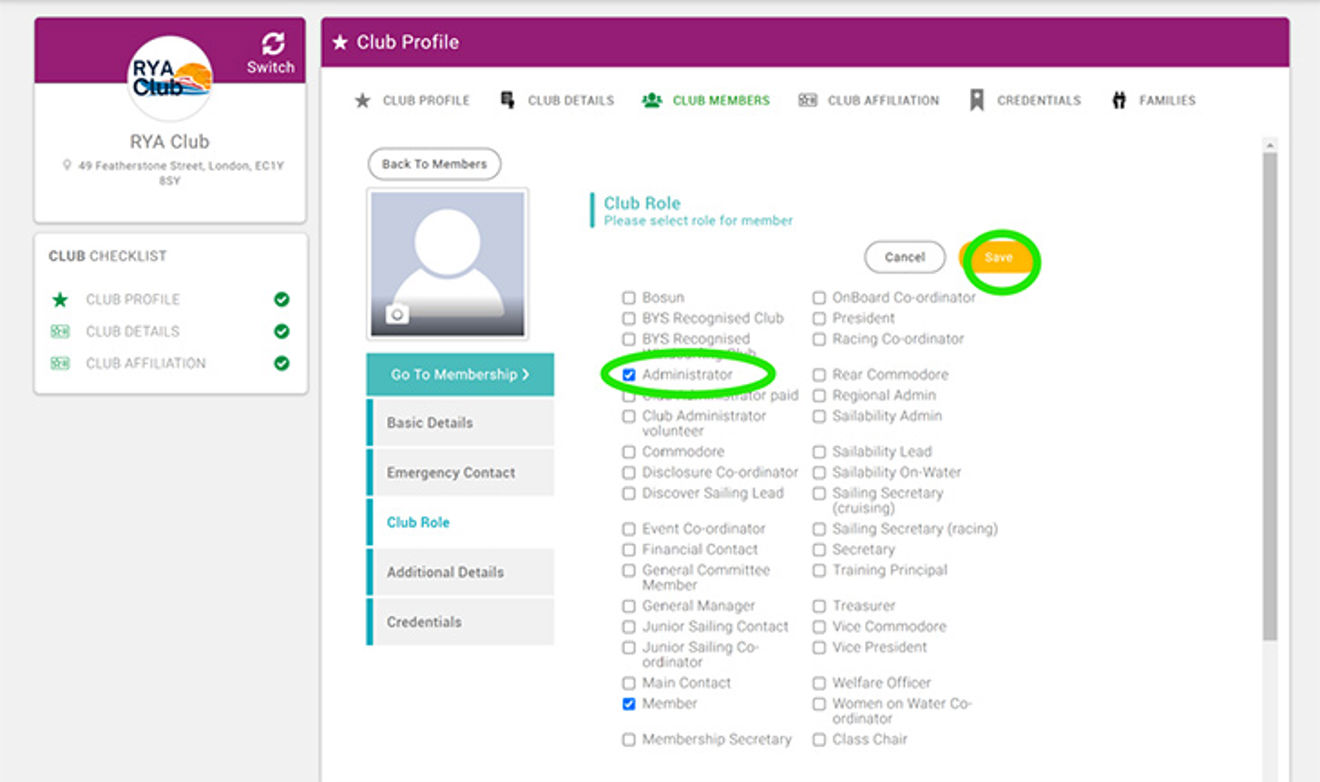
Task: Click the Club Members people icon
Action: (x=652, y=101)
